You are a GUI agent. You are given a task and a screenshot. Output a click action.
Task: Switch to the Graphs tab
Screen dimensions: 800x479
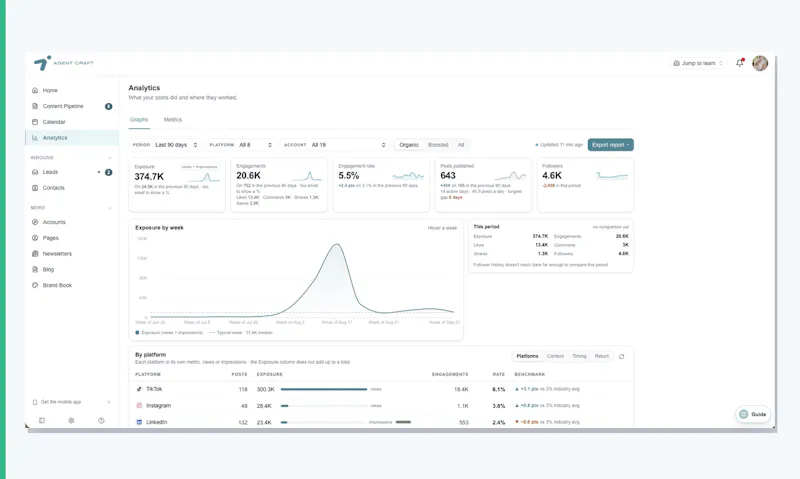[x=139, y=119]
